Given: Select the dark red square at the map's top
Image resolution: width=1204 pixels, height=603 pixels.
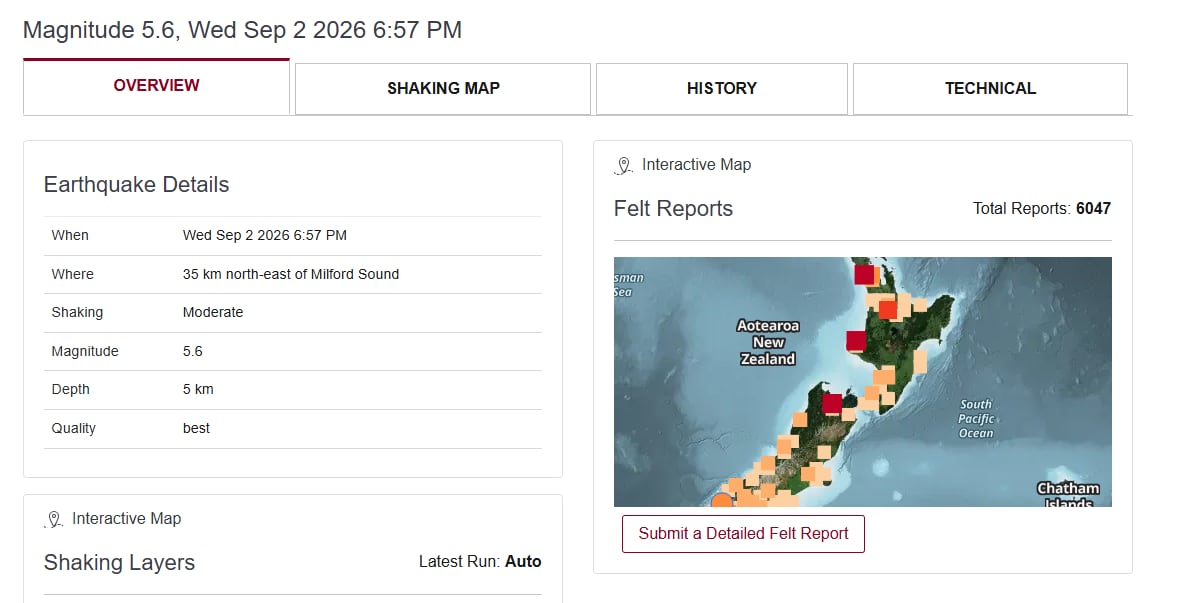Looking at the screenshot, I should coord(864,273).
